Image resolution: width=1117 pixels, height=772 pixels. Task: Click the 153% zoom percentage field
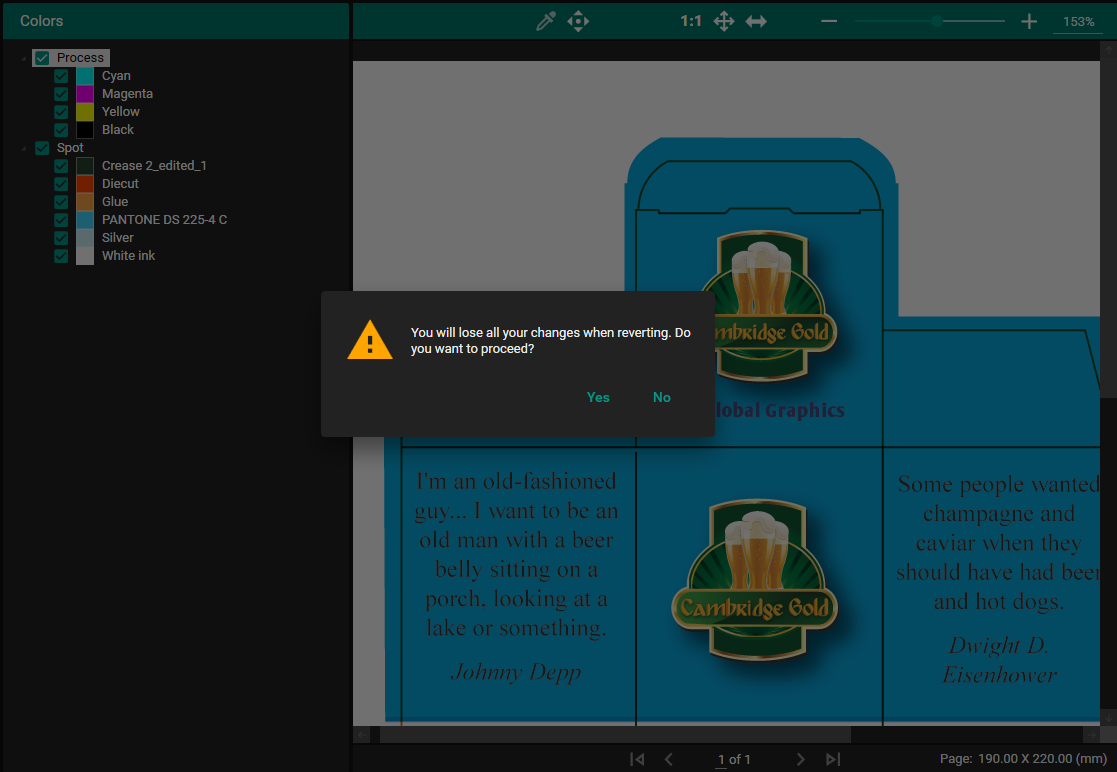pyautogui.click(x=1078, y=22)
